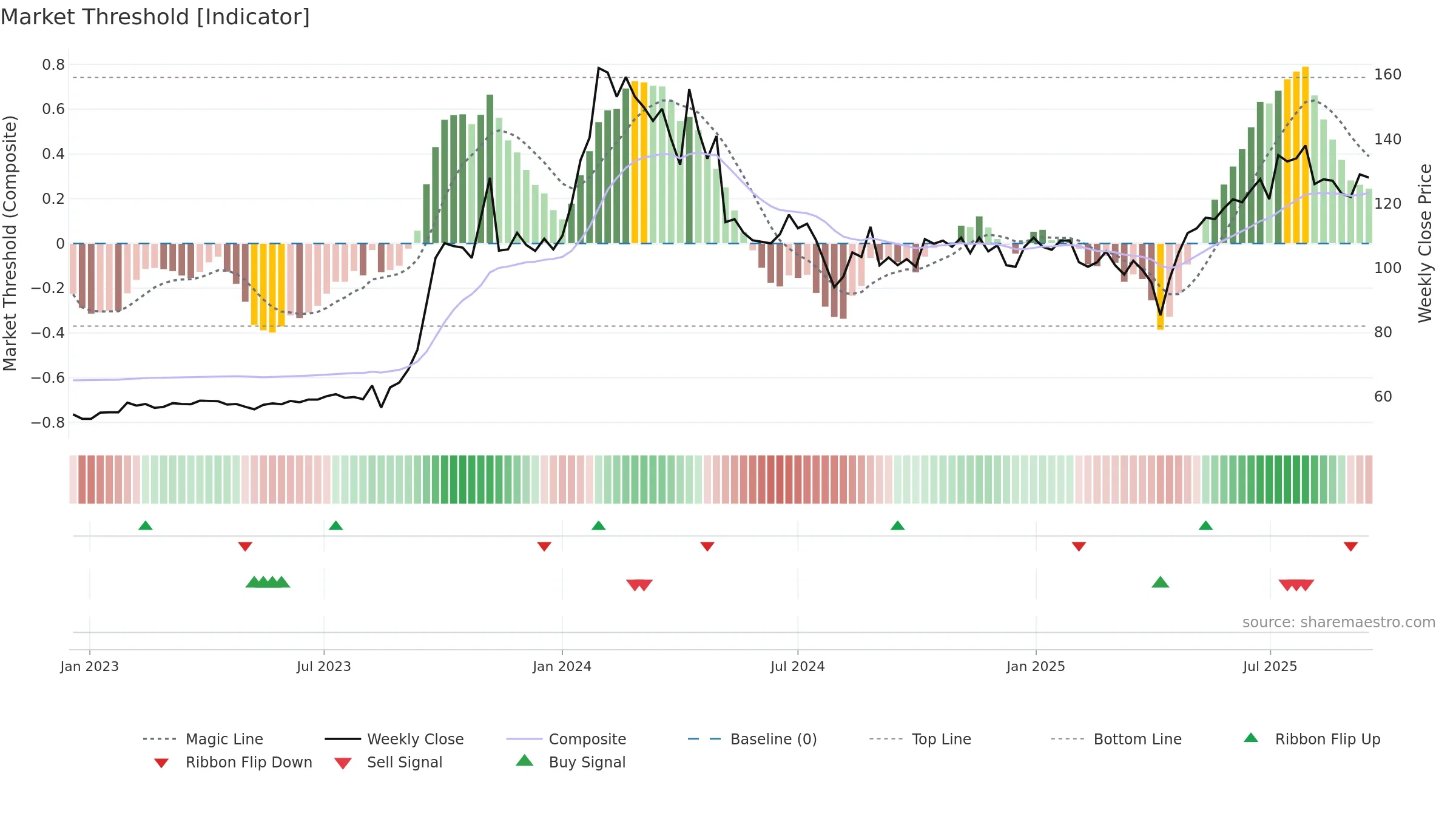Image resolution: width=1456 pixels, height=819 pixels.
Task: Click the Ribbon Flip Up marker in September 2024
Action: [898, 525]
